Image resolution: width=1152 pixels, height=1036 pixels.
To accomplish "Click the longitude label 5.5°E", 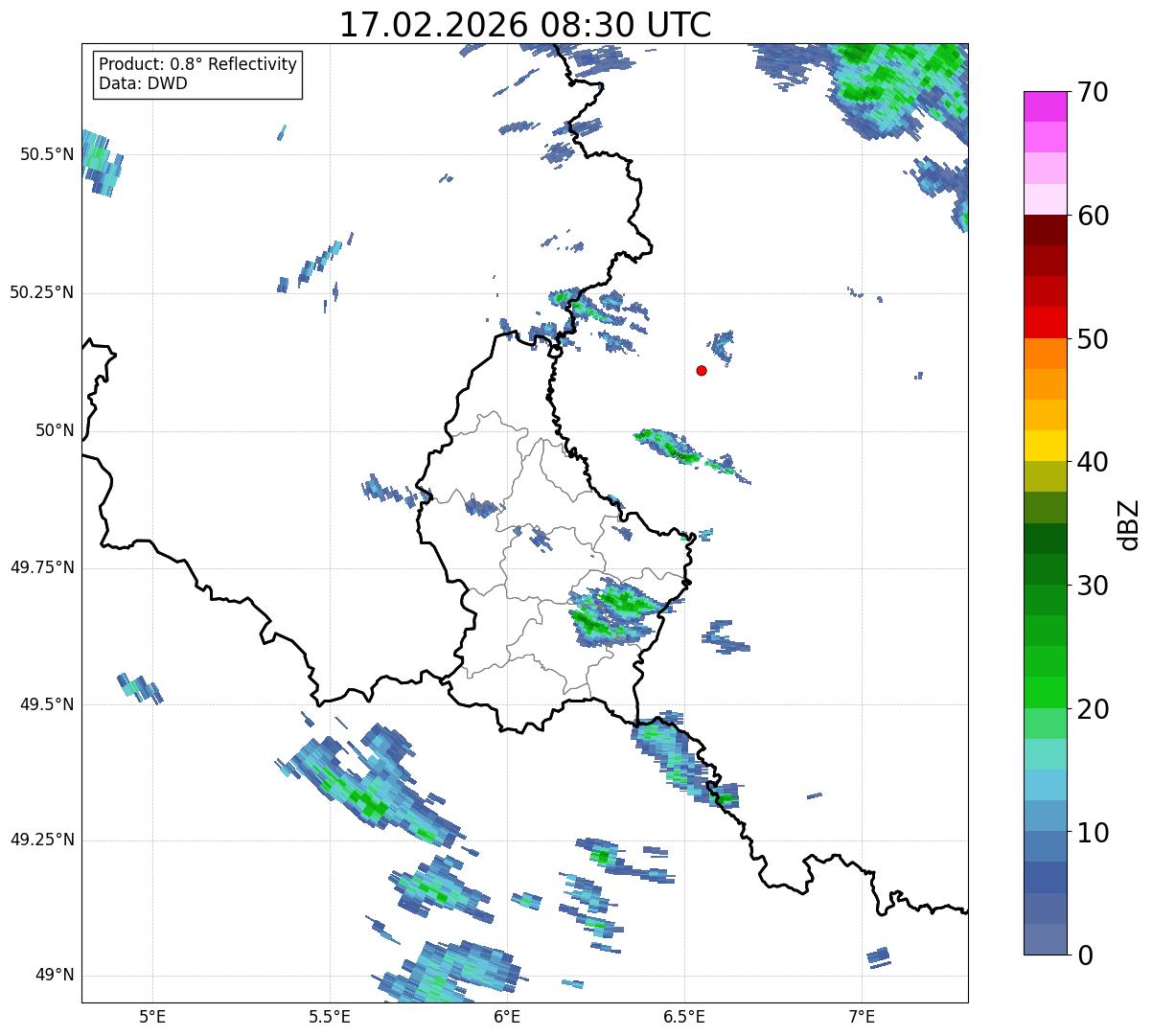I will pyautogui.click(x=330, y=1016).
